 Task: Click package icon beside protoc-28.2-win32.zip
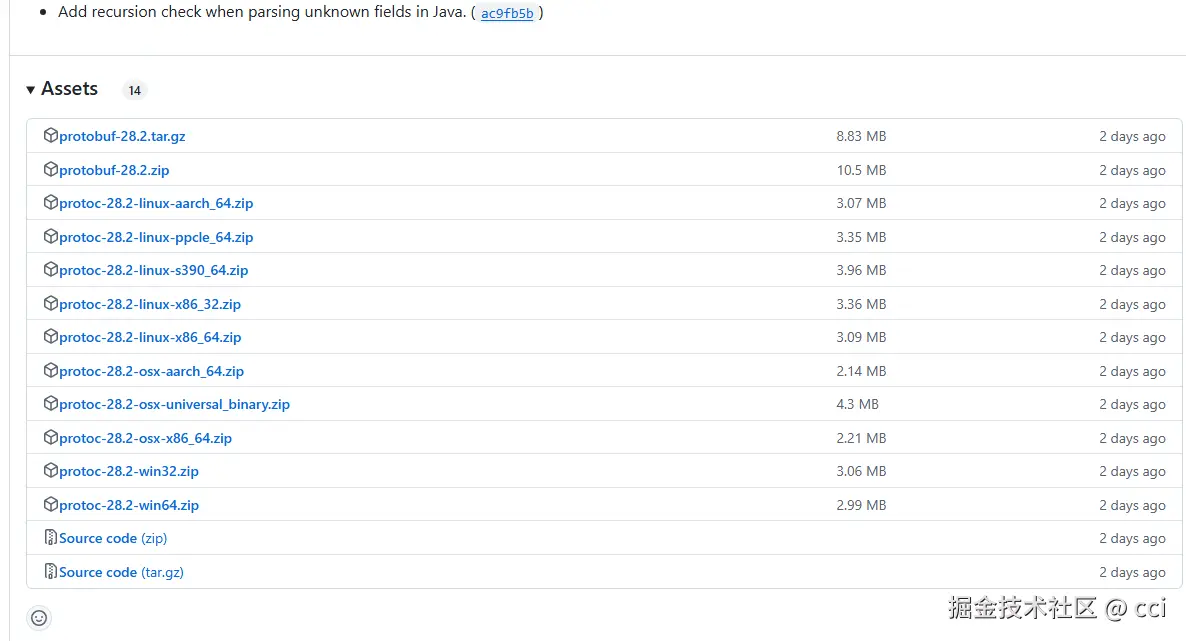coord(51,471)
